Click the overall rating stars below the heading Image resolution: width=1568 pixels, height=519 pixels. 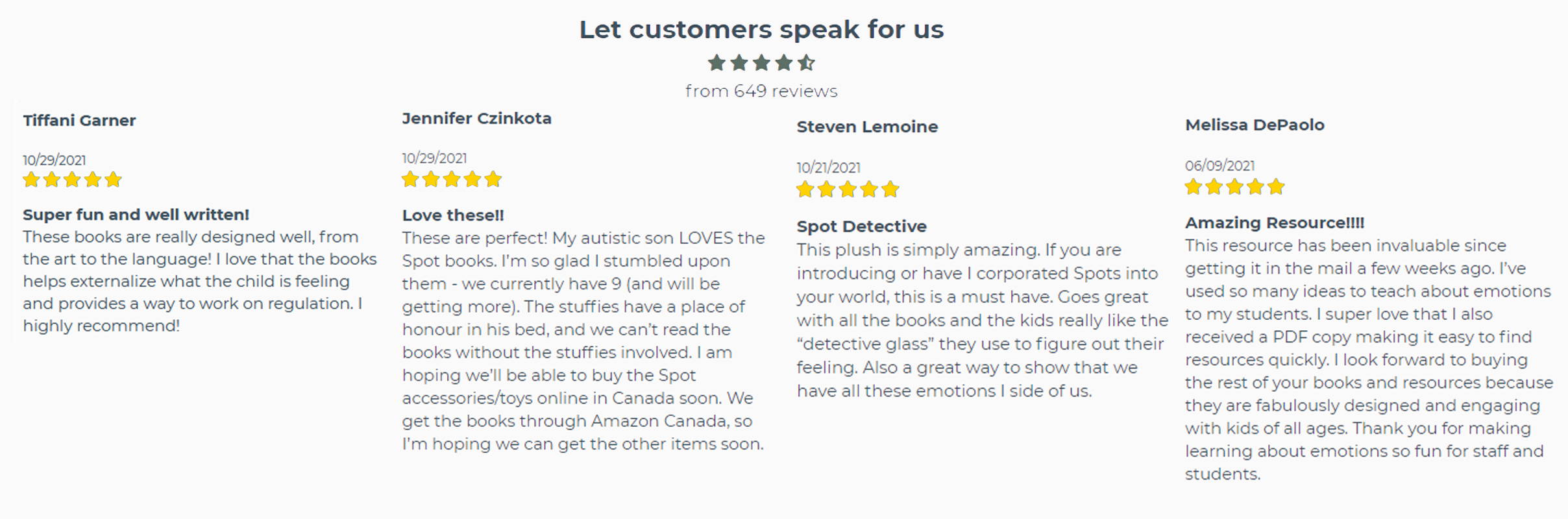point(761,63)
